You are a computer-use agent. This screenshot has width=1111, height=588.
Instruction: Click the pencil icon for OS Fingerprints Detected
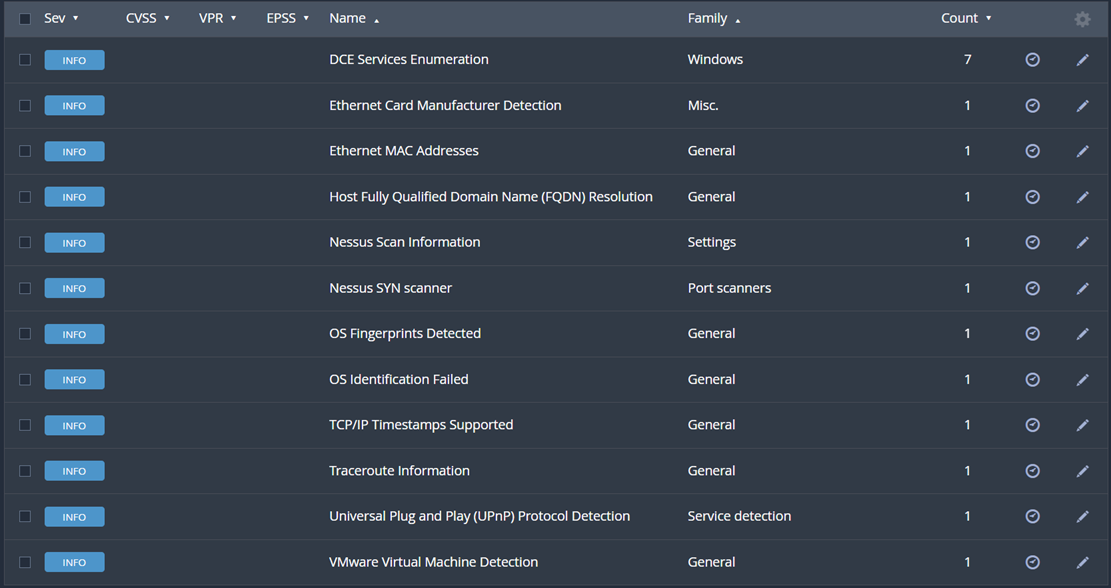(x=1082, y=334)
